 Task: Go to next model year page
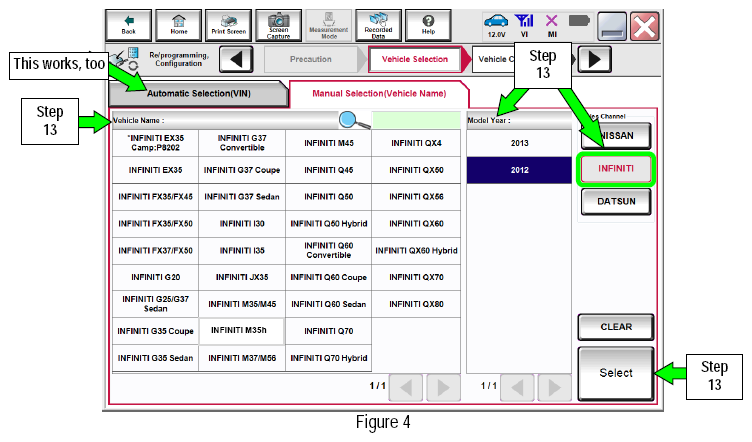click(554, 387)
